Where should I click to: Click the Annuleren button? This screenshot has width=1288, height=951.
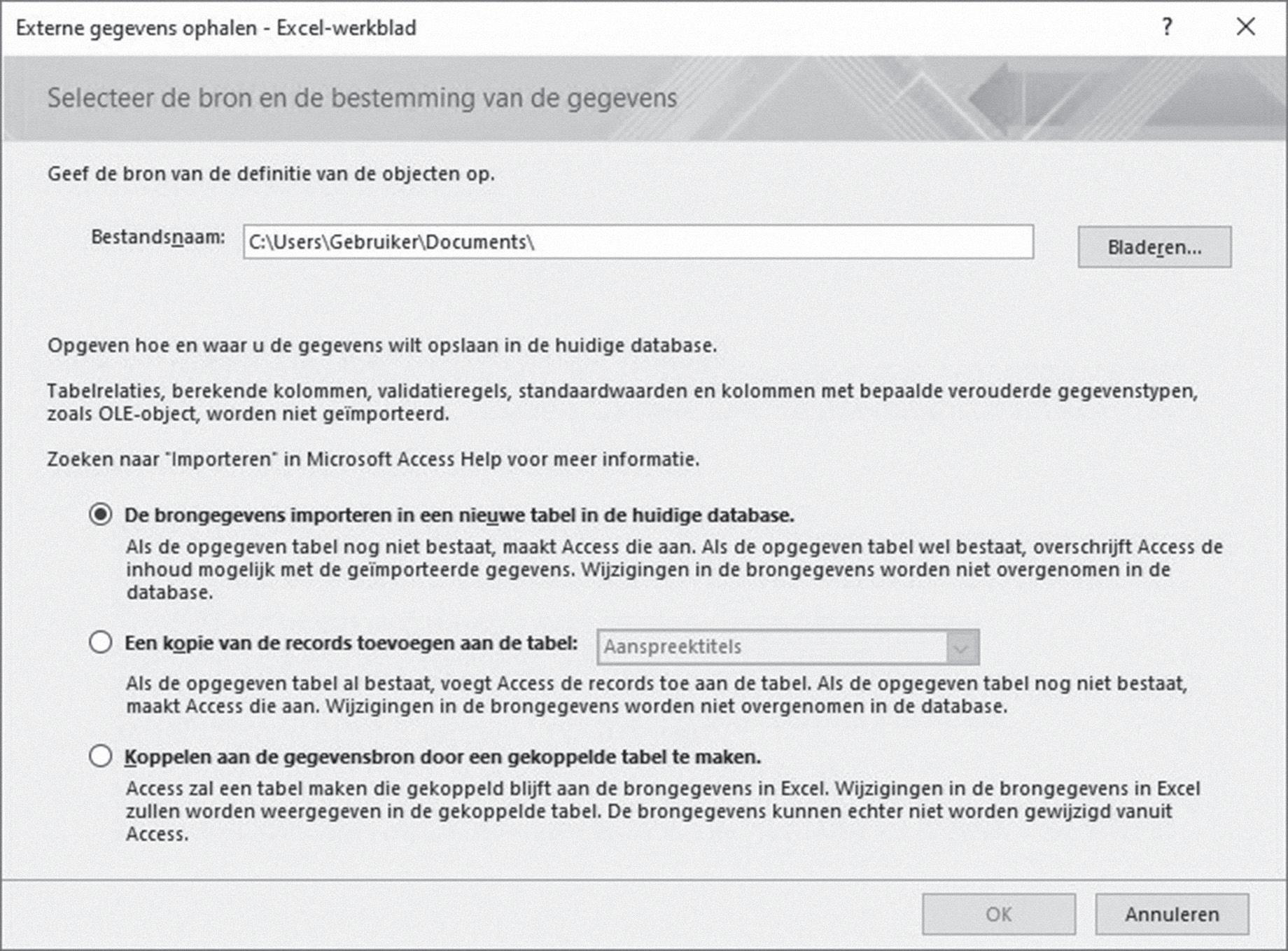pyautogui.click(x=1172, y=914)
